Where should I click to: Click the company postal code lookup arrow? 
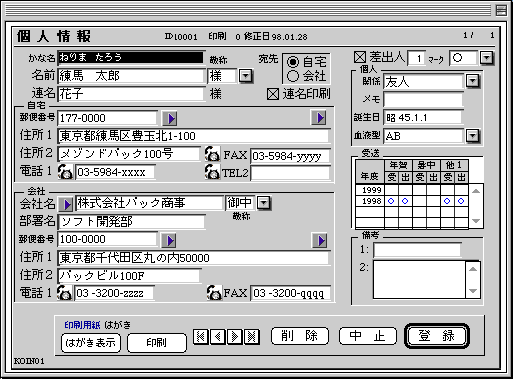tap(169, 240)
